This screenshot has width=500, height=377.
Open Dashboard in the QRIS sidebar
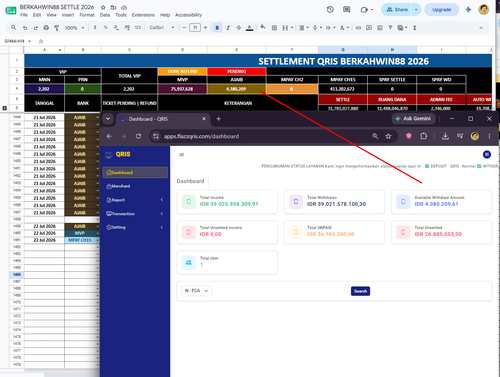(x=135, y=172)
